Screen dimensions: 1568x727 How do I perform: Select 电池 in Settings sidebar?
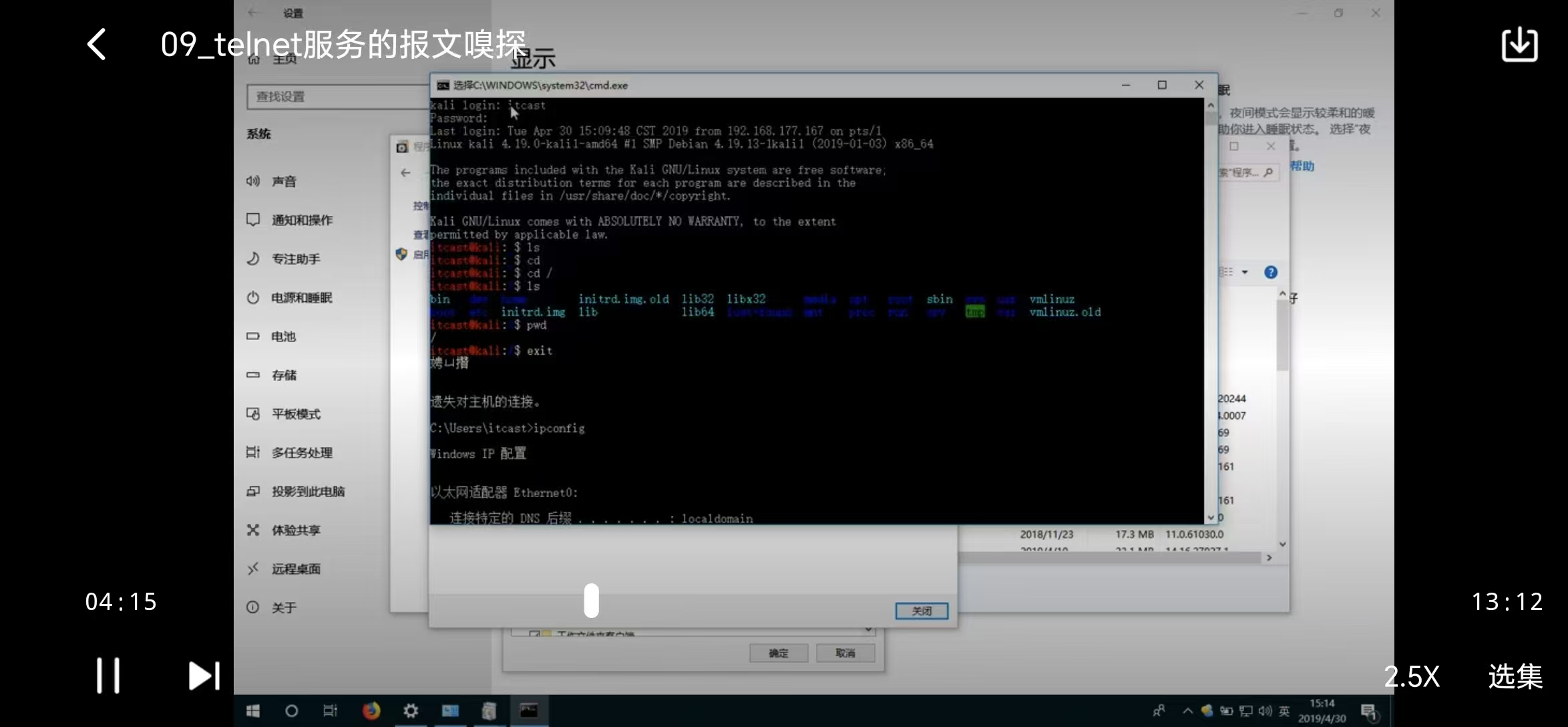pos(283,336)
